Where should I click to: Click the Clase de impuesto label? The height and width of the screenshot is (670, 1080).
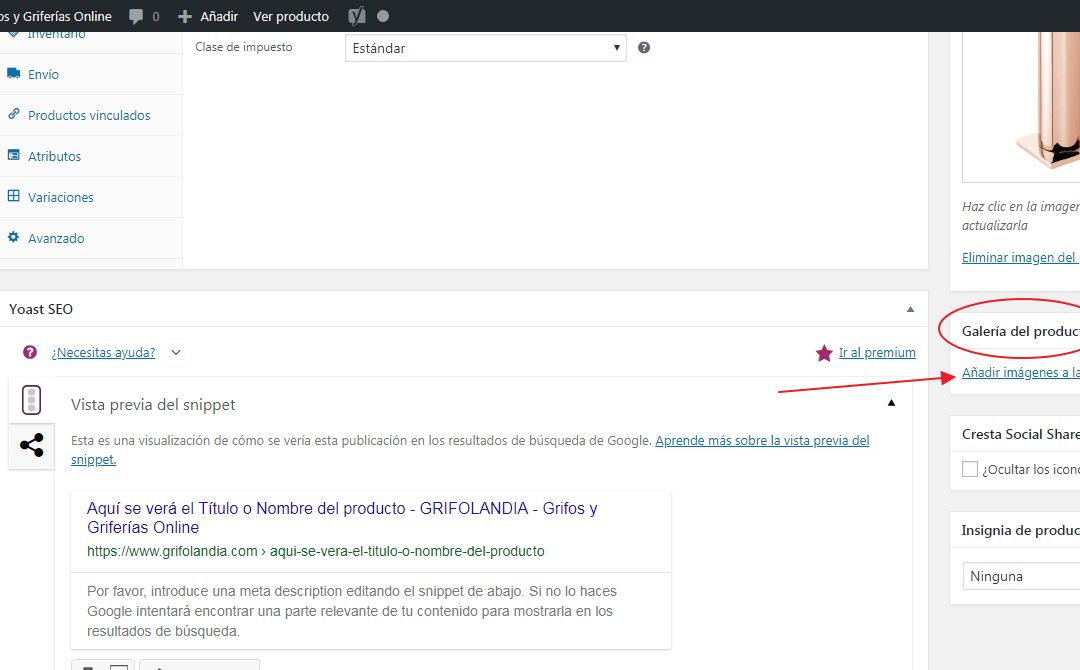click(x=243, y=47)
